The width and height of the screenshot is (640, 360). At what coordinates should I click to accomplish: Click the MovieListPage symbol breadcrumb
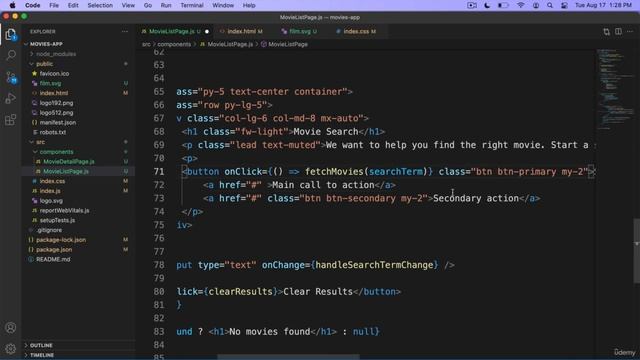click(284, 44)
